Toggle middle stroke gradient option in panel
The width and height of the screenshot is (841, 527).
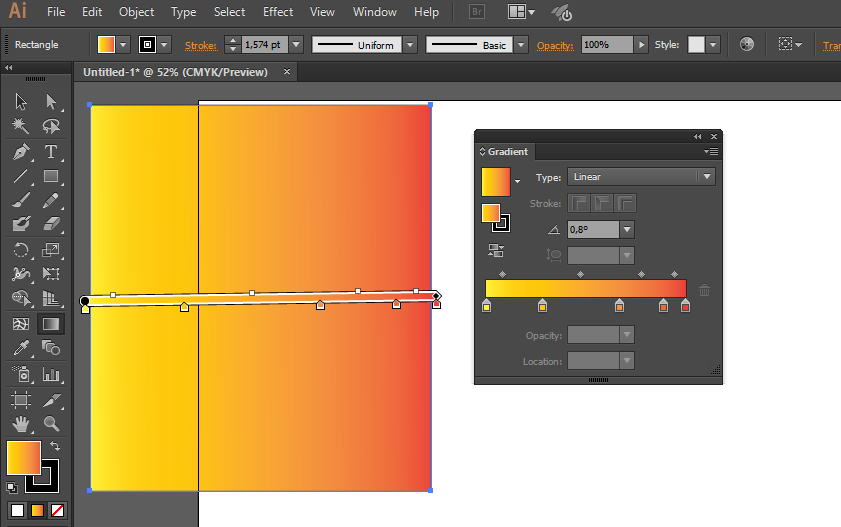click(602, 203)
